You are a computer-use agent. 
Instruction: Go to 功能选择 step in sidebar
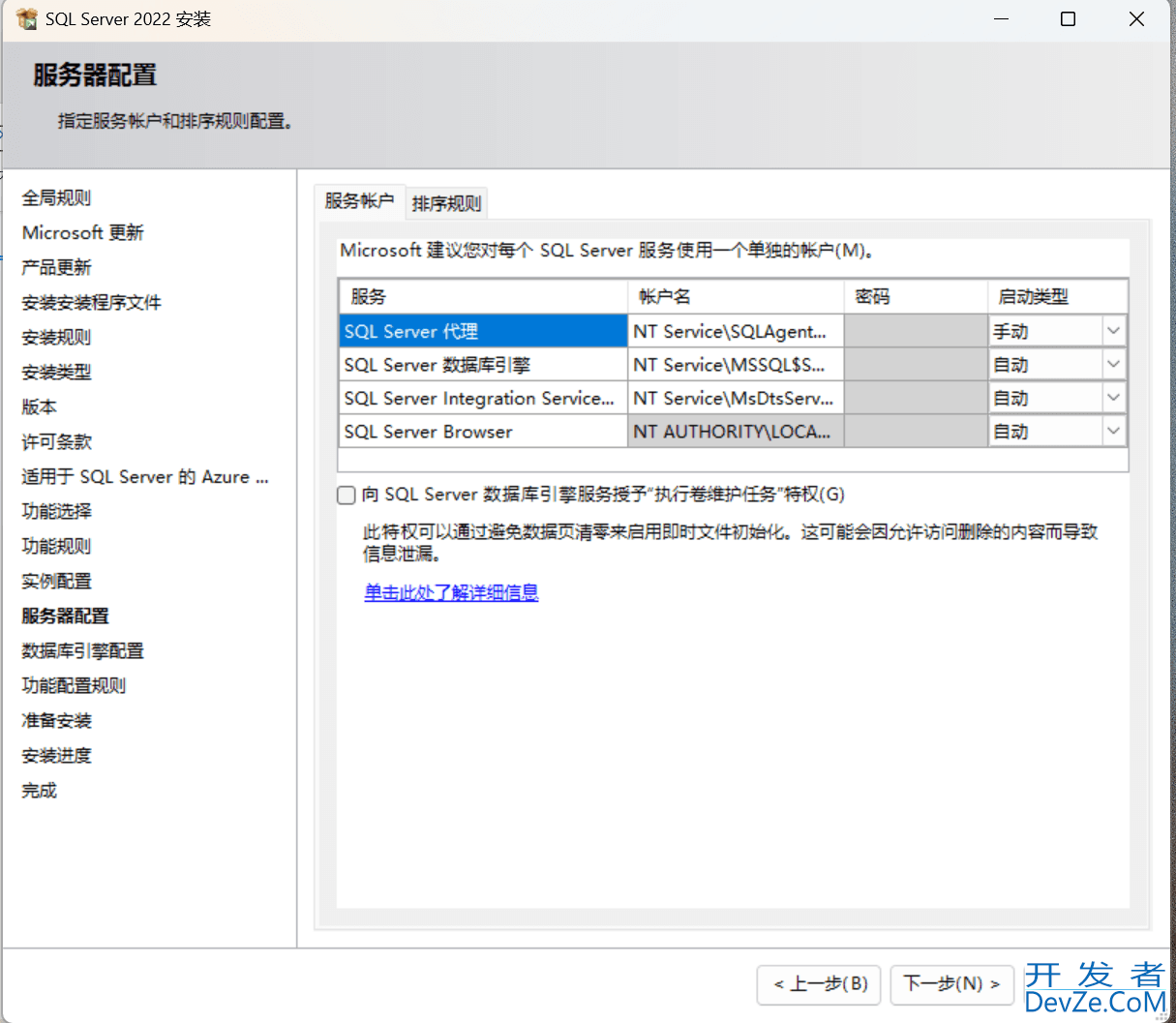[56, 511]
